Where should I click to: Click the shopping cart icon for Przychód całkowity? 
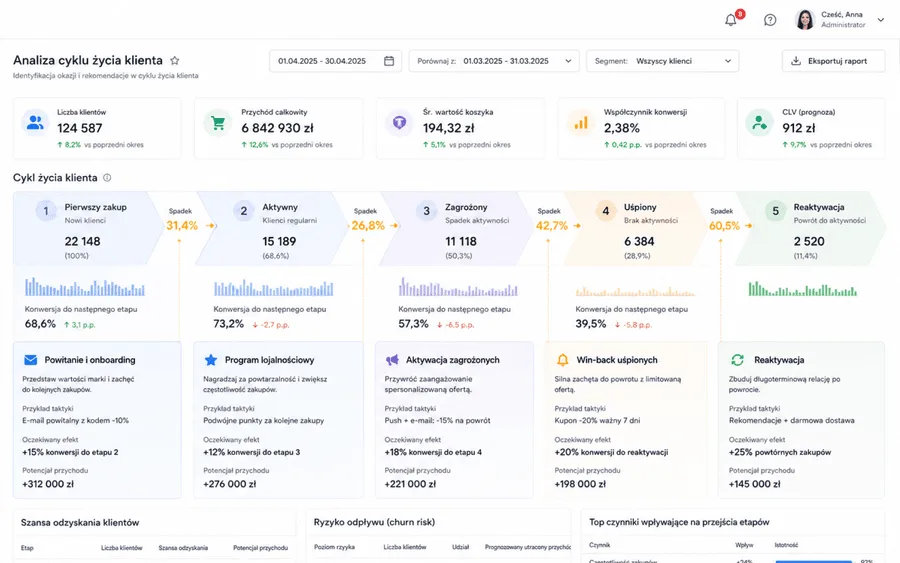tap(218, 123)
